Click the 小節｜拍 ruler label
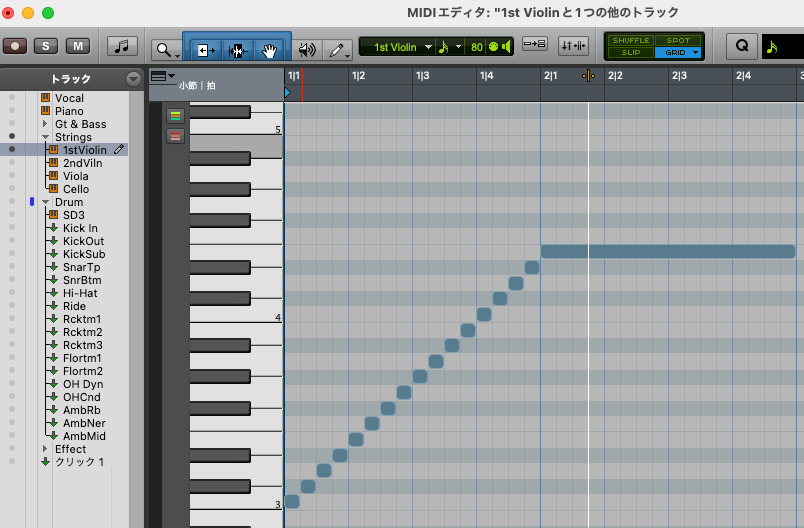The image size is (804, 528). click(197, 86)
